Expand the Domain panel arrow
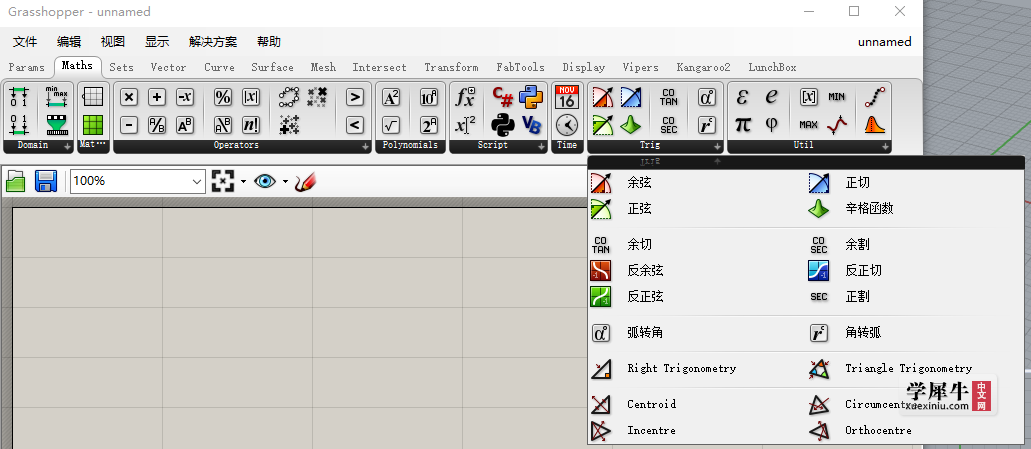This screenshot has height=449, width=1031. coord(67,147)
